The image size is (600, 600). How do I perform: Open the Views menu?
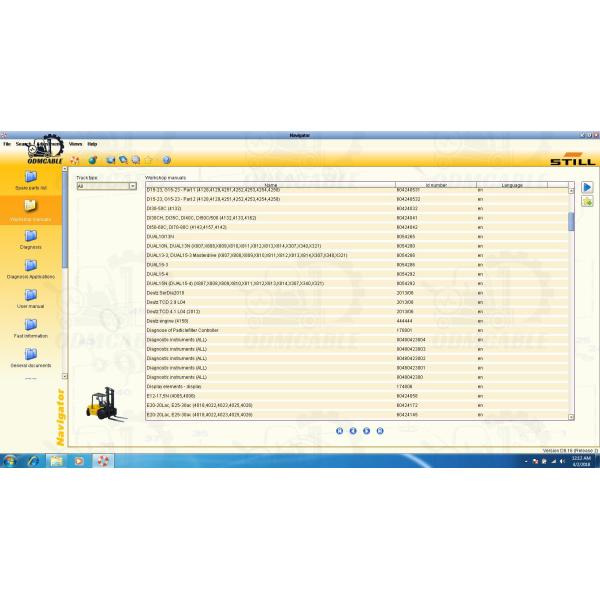click(75, 144)
